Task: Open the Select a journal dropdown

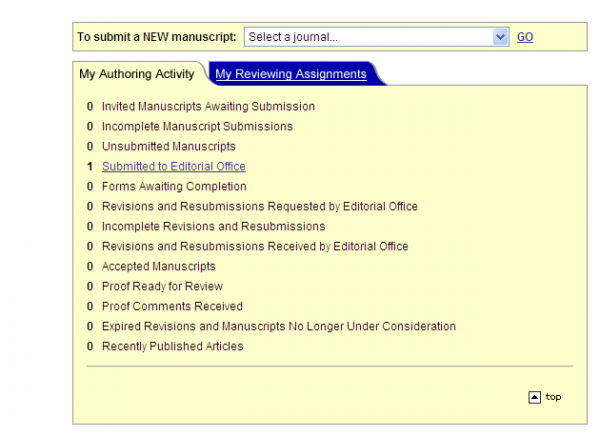Action: [376, 37]
